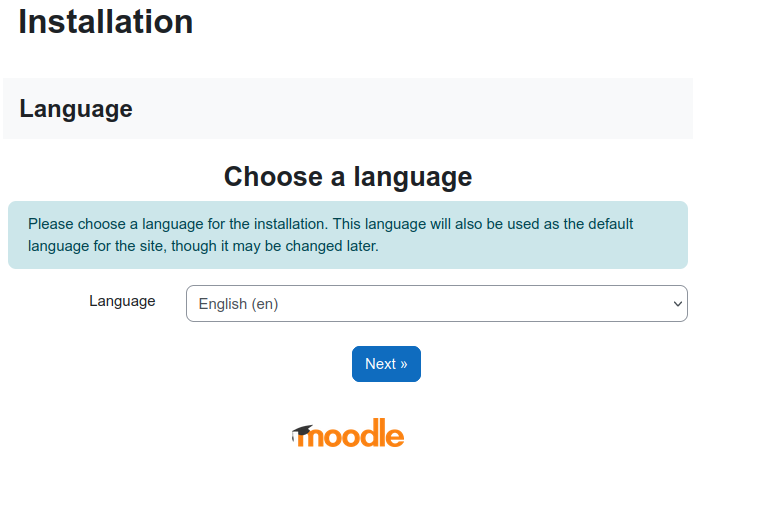The height and width of the screenshot is (512, 758).
Task: Click the 'Choose a language' heading
Action: click(x=348, y=177)
